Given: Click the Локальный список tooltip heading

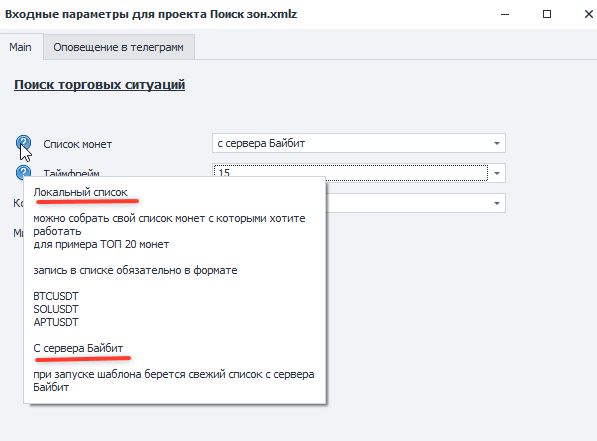Looking at the screenshot, I should (80, 192).
